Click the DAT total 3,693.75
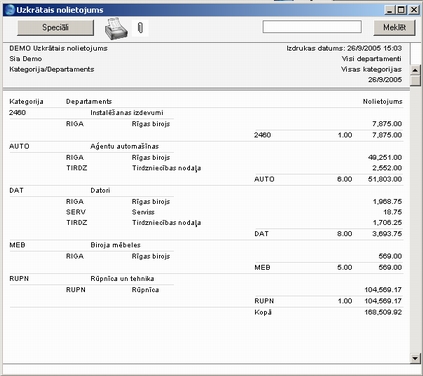 tap(387, 234)
